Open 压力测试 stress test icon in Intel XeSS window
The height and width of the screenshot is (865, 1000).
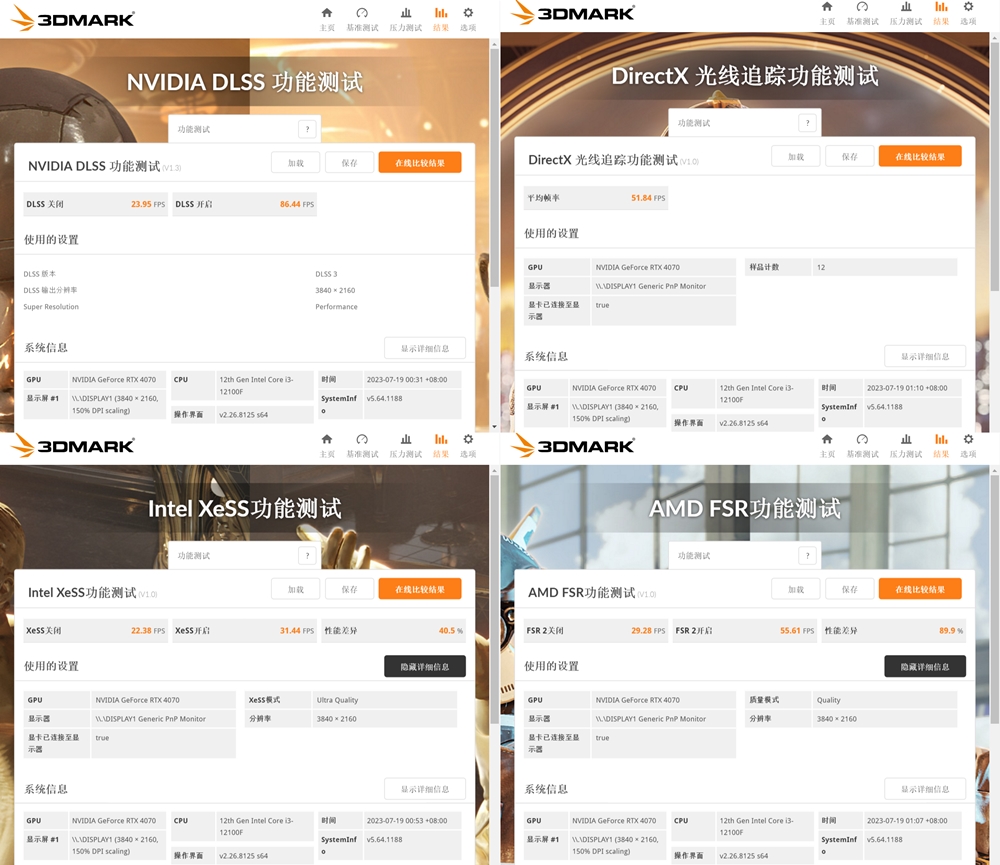click(406, 439)
